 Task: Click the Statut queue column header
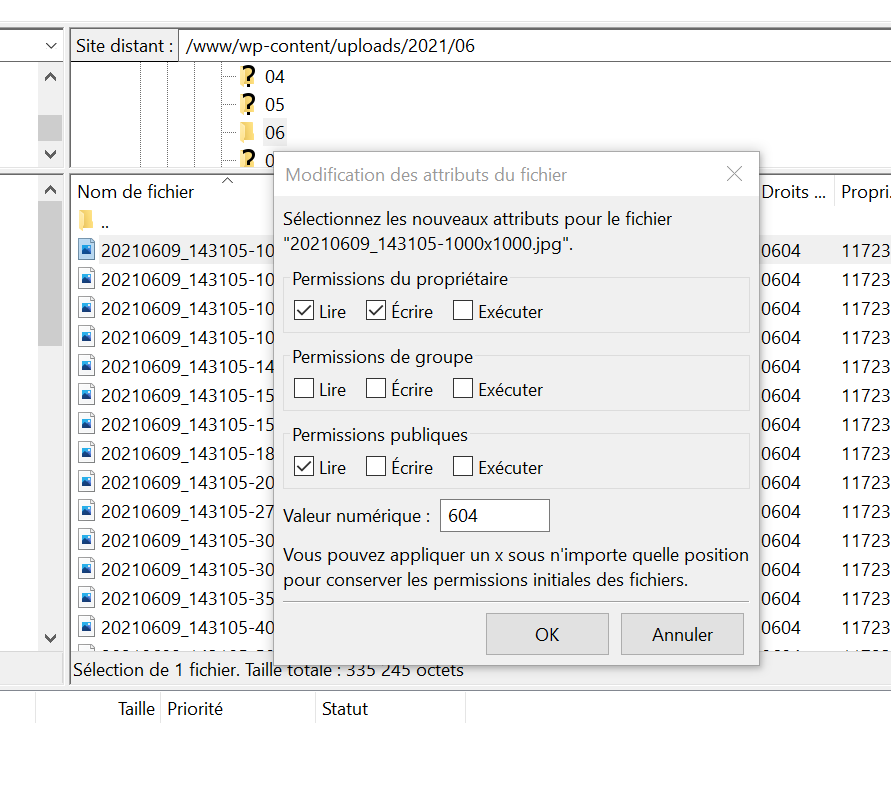pos(345,709)
